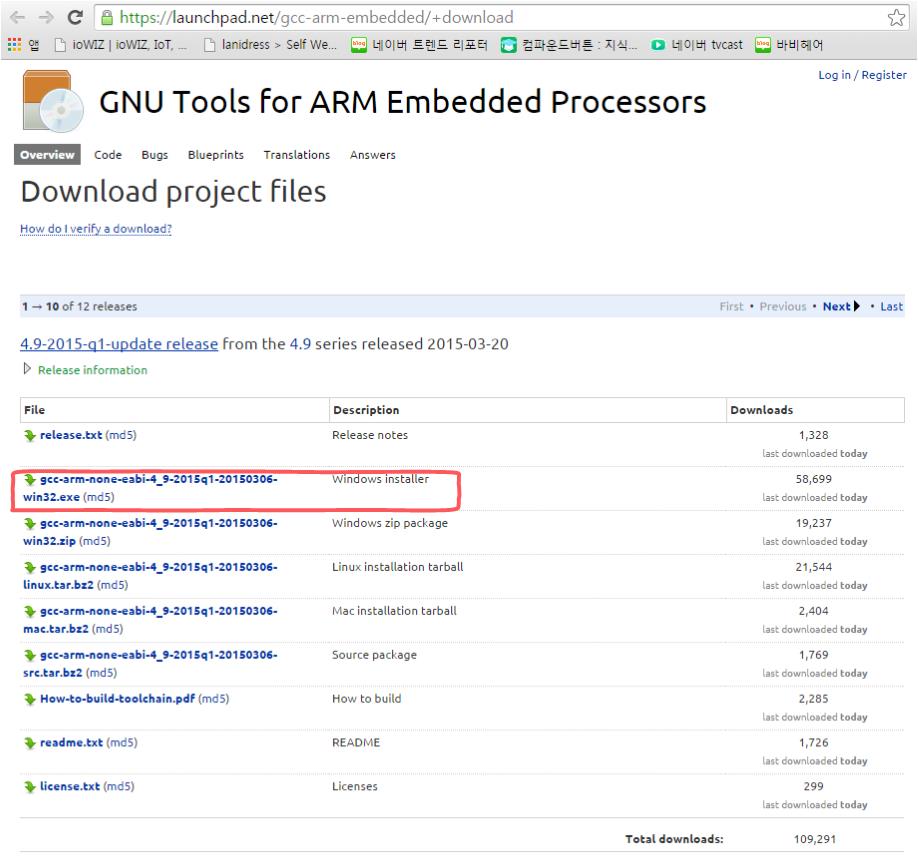
Task: Click the browser back arrow
Action: 18,18
